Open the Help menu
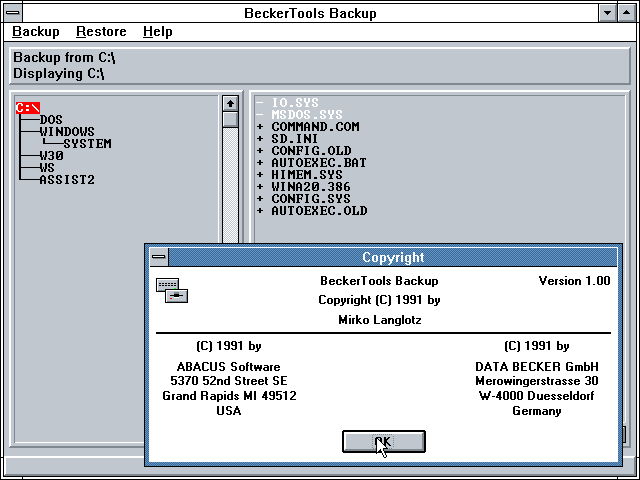The height and width of the screenshot is (480, 640). 158,31
